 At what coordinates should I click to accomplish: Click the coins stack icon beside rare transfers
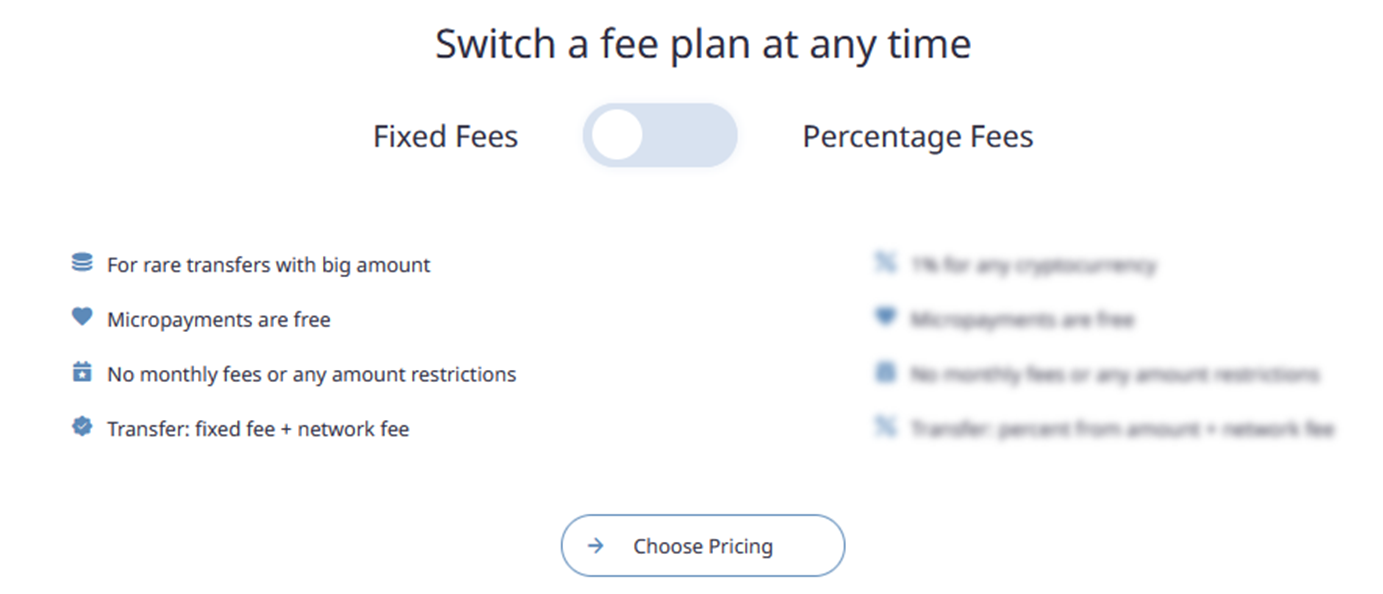pos(82,263)
